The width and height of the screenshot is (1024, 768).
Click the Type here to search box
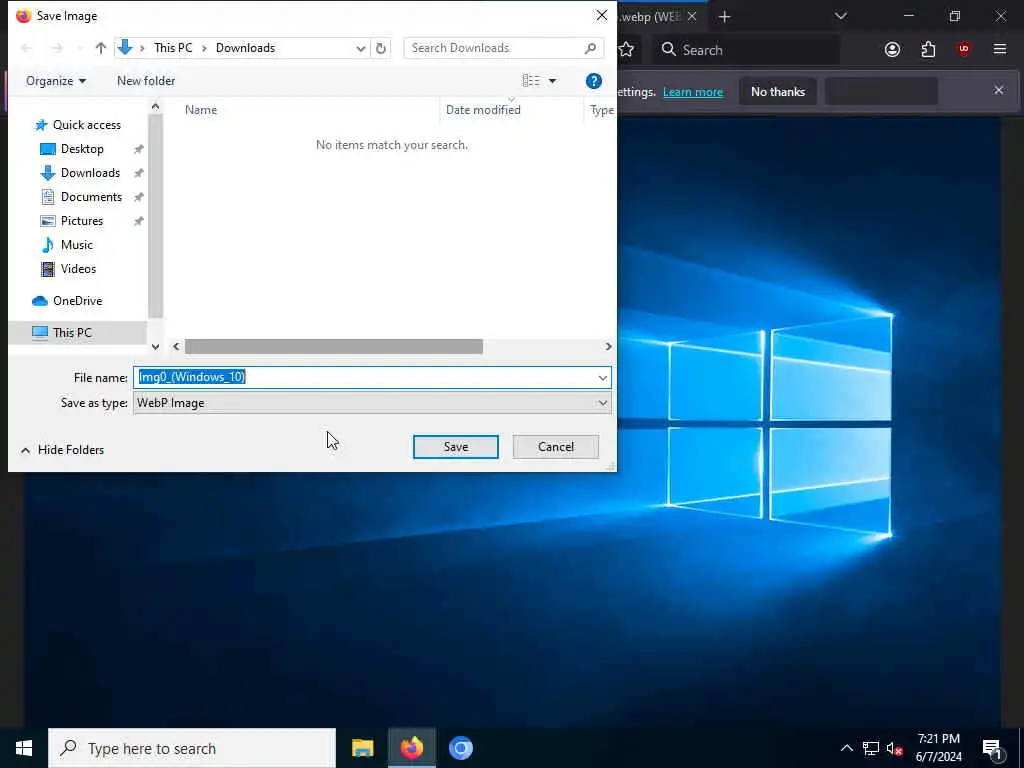click(192, 748)
